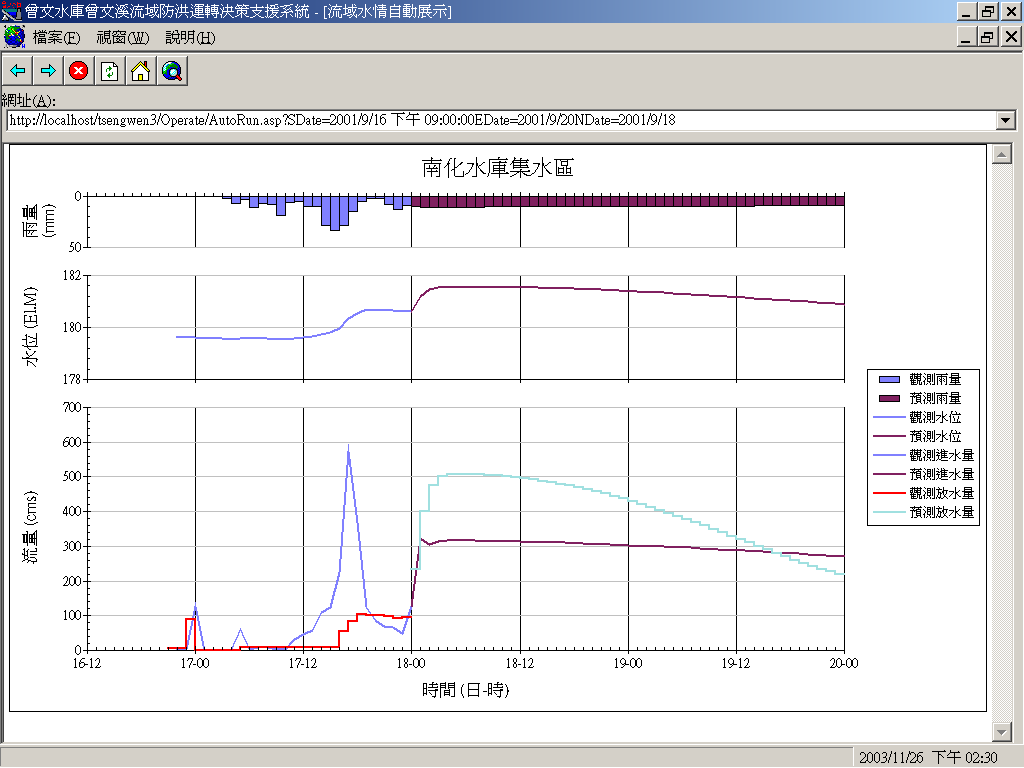1024x768 pixels.
Task: Click the title bar application icon
Action: click(x=11, y=10)
